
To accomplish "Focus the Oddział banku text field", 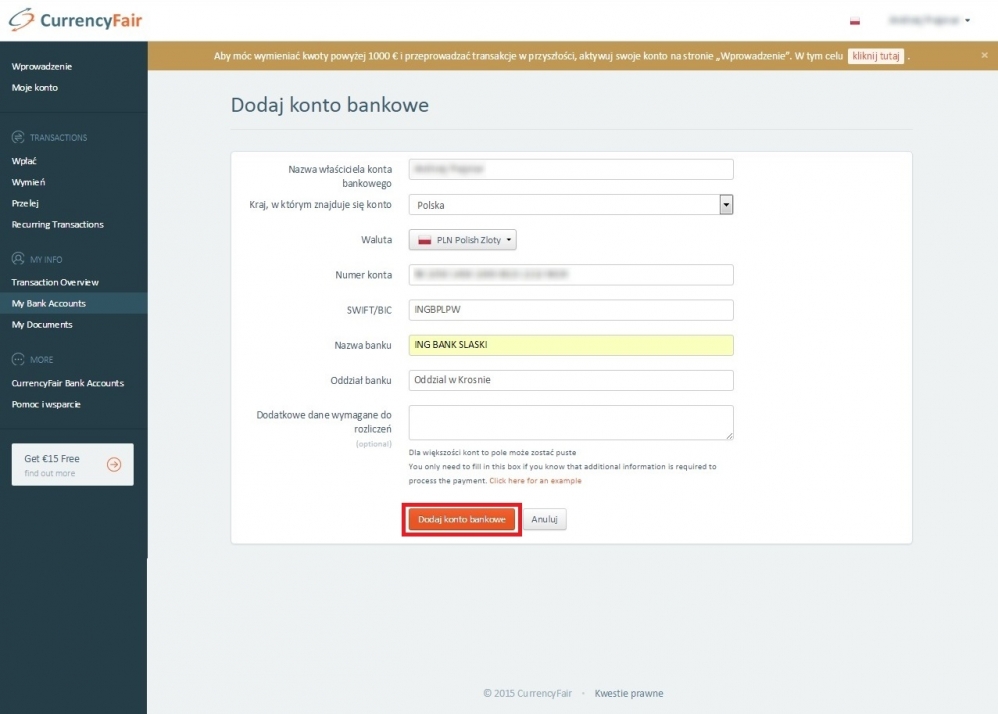I will point(571,380).
